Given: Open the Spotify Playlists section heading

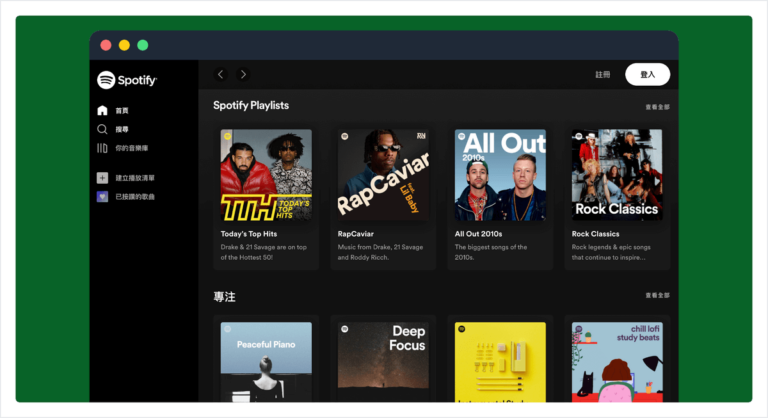Looking at the screenshot, I should coord(251,105).
